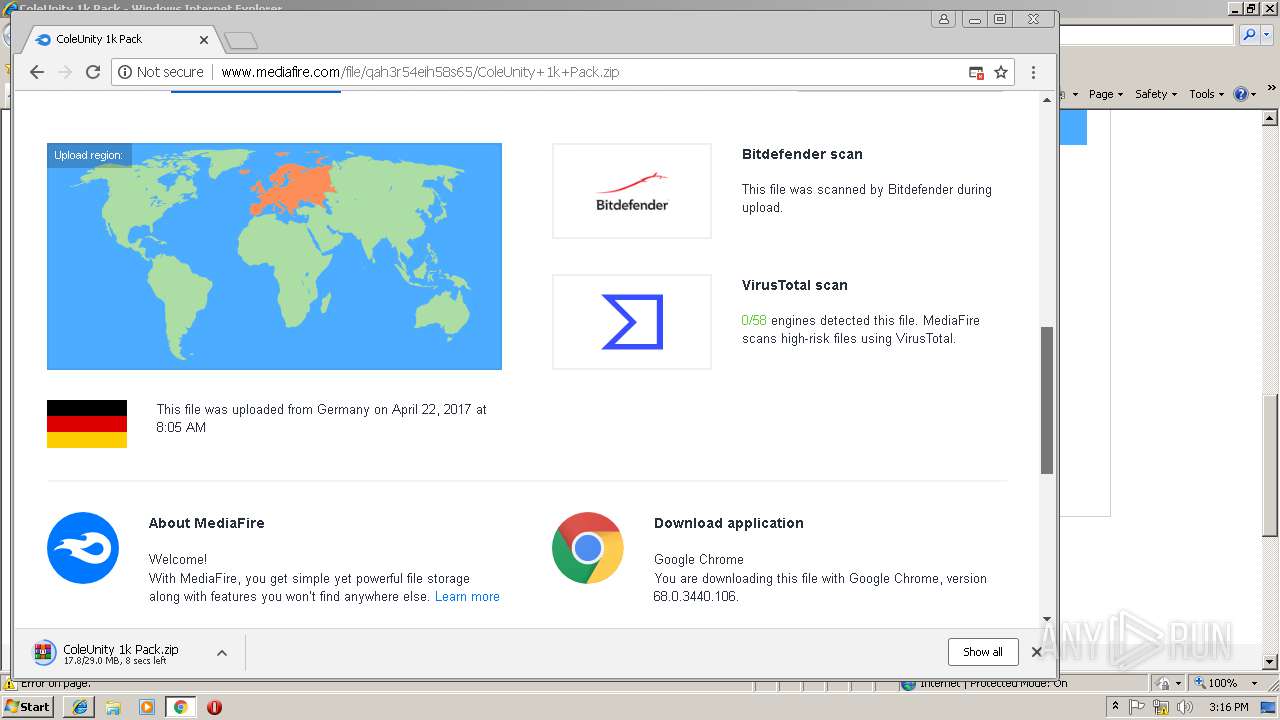Click the IE status bar error warning icon
This screenshot has width=1280, height=720.
tap(9, 683)
